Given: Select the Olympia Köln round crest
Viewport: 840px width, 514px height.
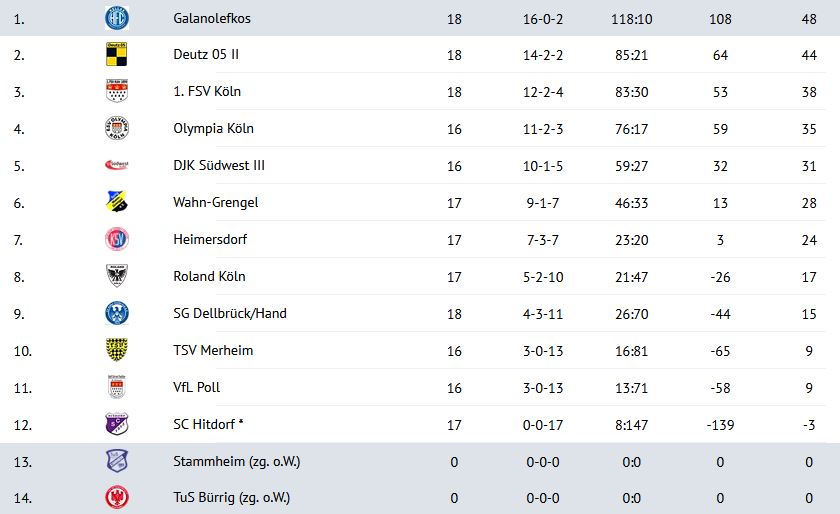Looking at the screenshot, I should point(117,129).
